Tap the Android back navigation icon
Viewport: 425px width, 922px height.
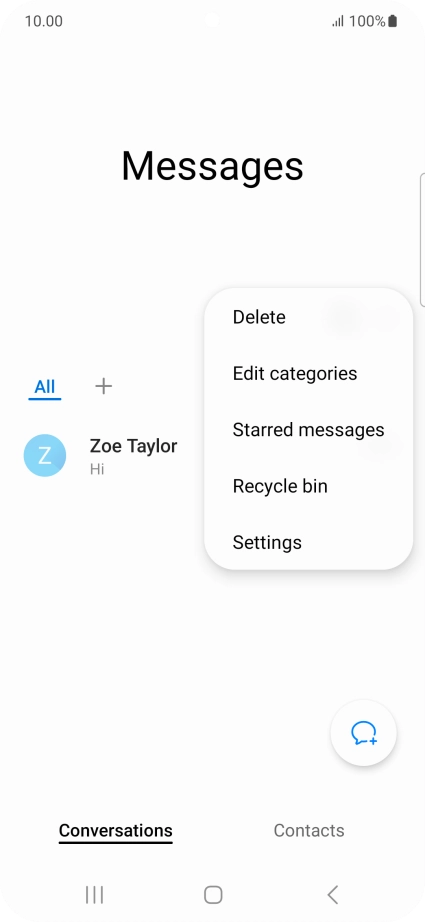click(x=332, y=895)
